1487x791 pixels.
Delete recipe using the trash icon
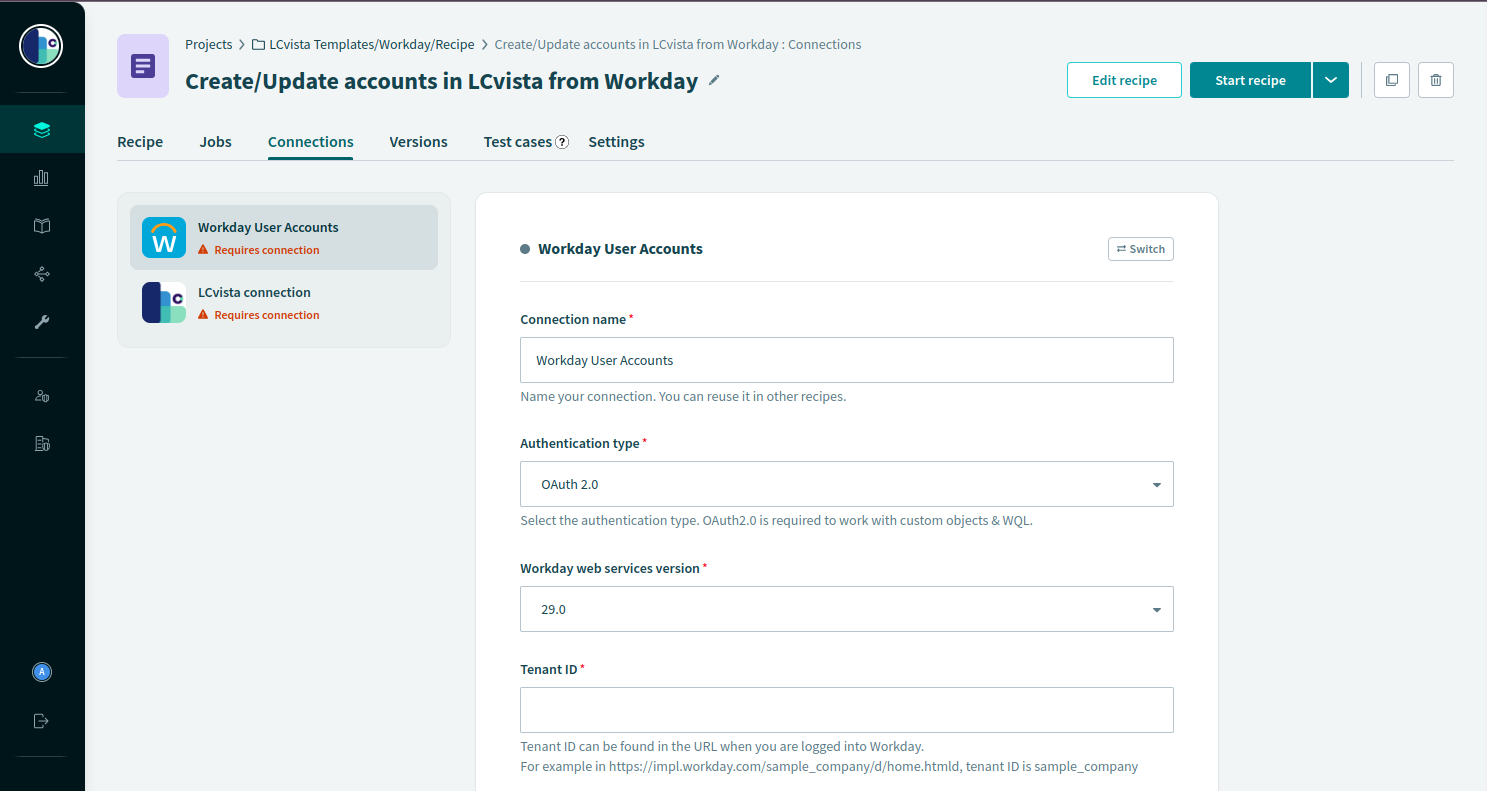click(1436, 80)
